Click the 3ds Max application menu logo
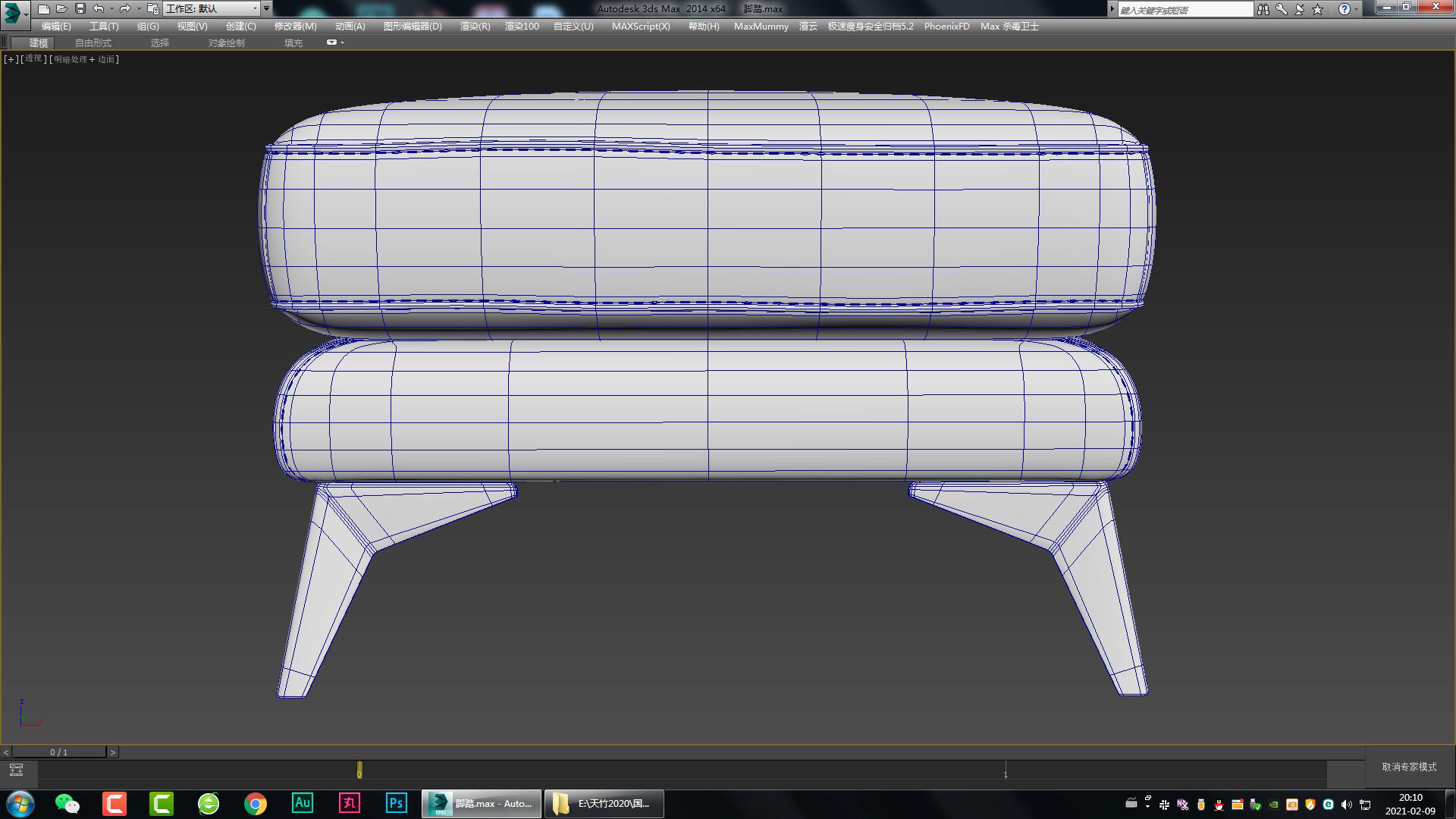Viewport: 1456px width, 819px height. coord(11,8)
